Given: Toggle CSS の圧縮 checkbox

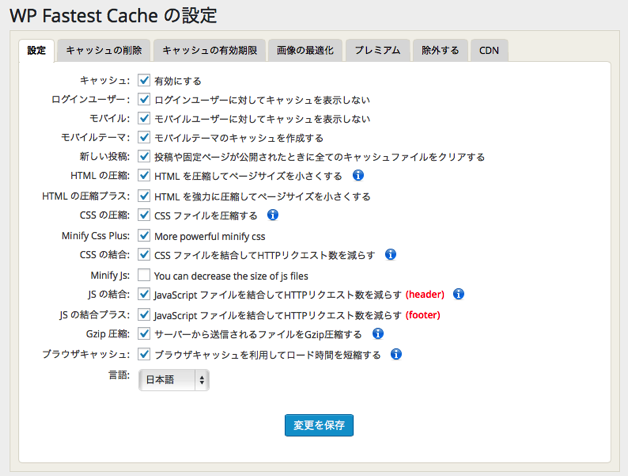Looking at the screenshot, I should click(144, 215).
